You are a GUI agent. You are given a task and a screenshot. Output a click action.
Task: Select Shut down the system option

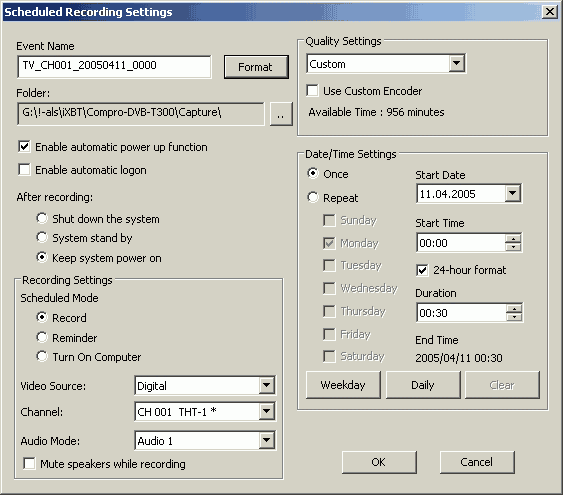pos(42,218)
